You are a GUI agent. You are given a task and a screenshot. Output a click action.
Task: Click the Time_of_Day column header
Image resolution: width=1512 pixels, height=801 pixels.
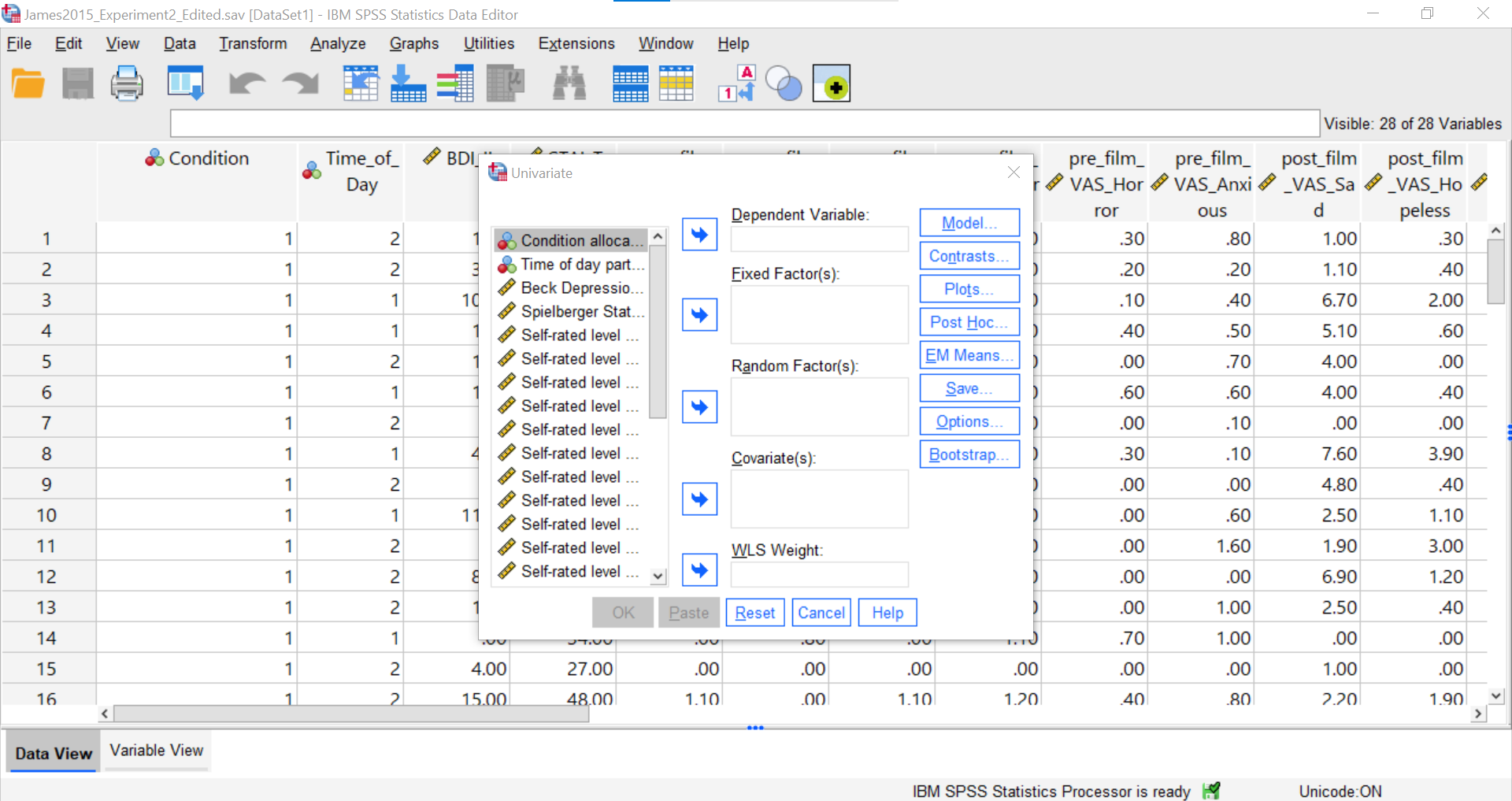coord(351,182)
